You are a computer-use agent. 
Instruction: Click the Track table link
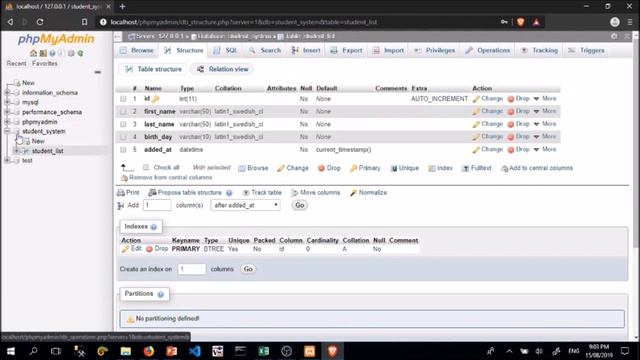pos(262,193)
